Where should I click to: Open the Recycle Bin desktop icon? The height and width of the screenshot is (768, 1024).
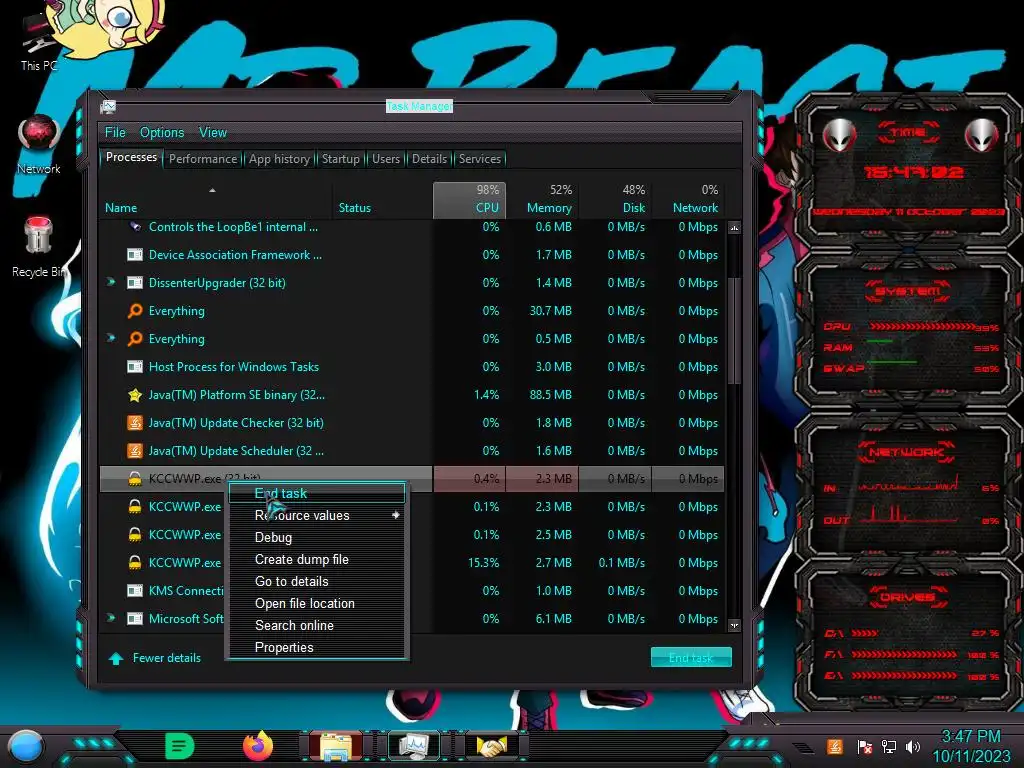coord(39,247)
